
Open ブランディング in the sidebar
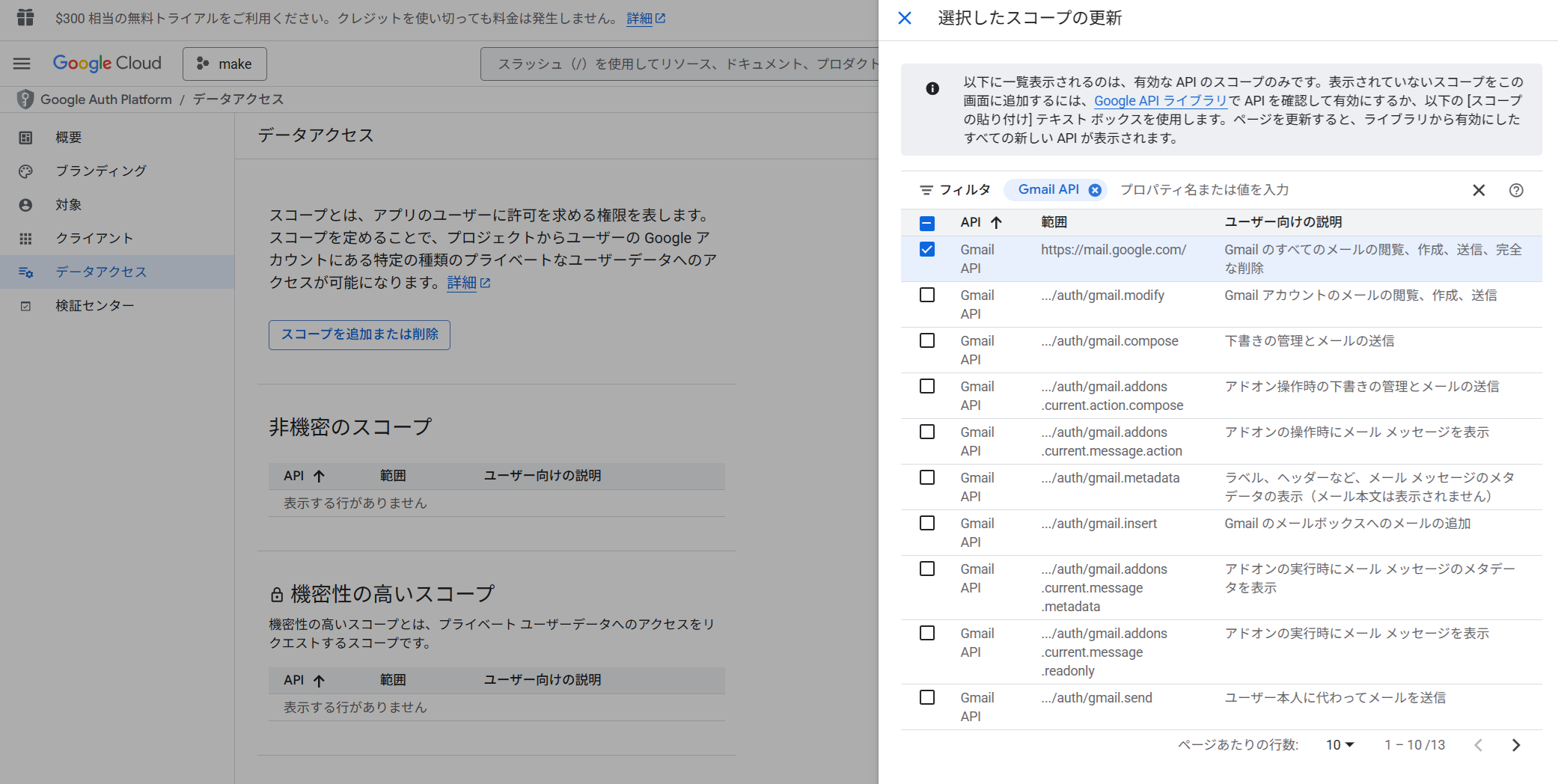click(x=117, y=171)
